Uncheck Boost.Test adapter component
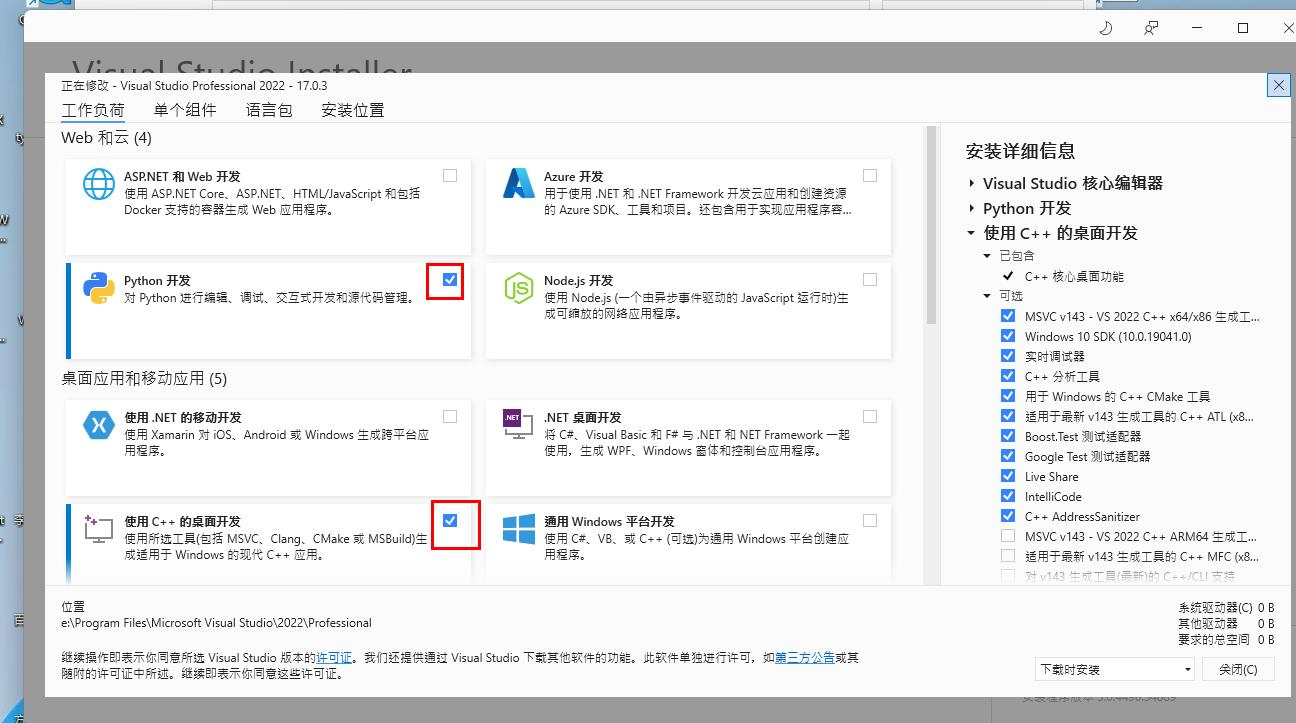The image size is (1296, 723). click(x=1008, y=436)
